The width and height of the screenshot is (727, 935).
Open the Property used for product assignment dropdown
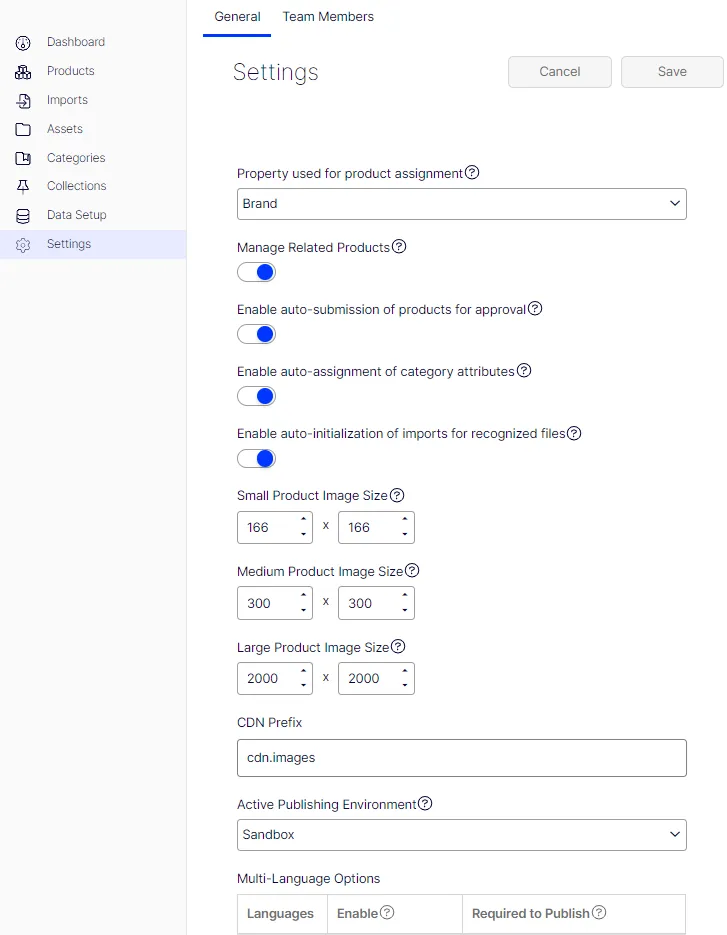point(462,204)
